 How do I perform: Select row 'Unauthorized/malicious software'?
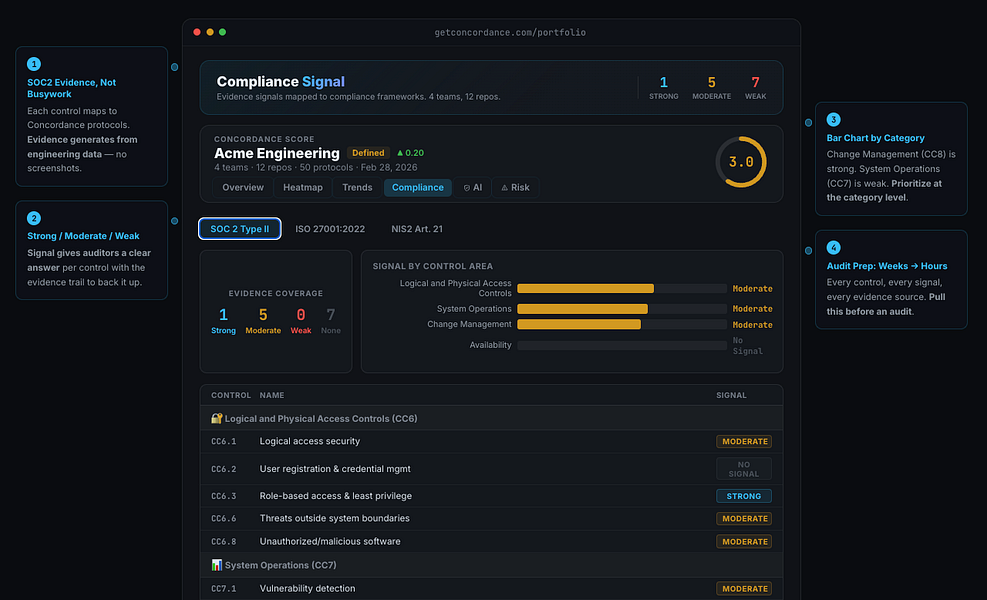[492, 541]
